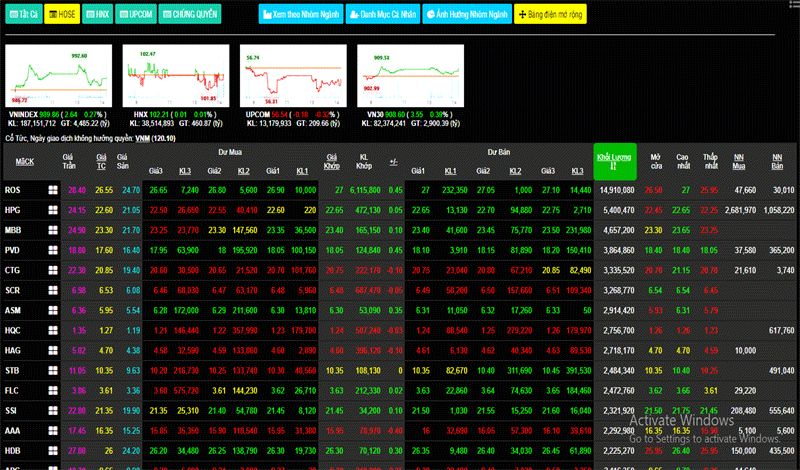Click the grid icon next to PVD
The width and height of the screenshot is (800, 470).
pyautogui.click(x=53, y=250)
